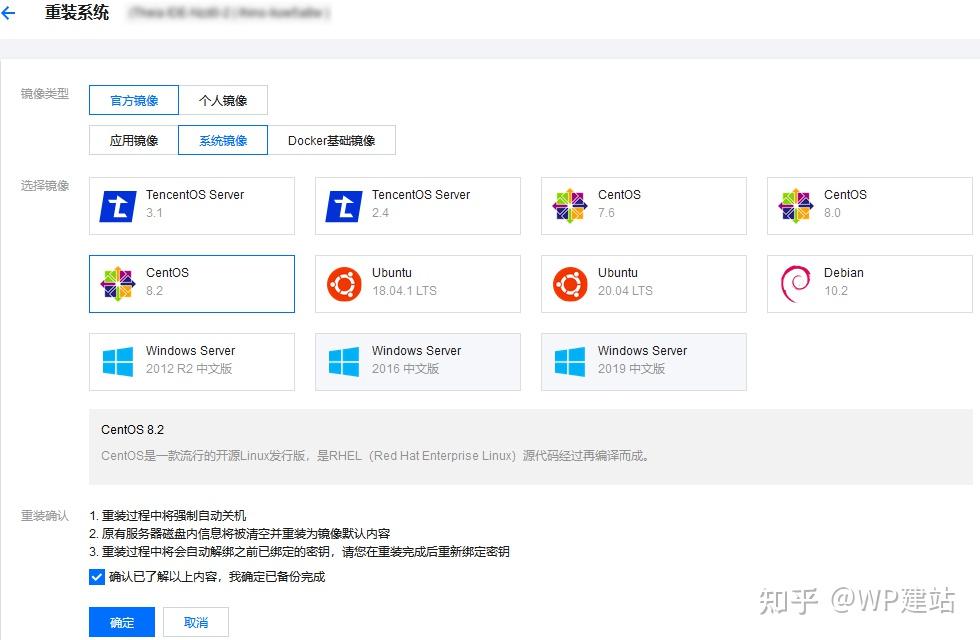Choose the CentOS 7.6 logo icon

(x=569, y=206)
